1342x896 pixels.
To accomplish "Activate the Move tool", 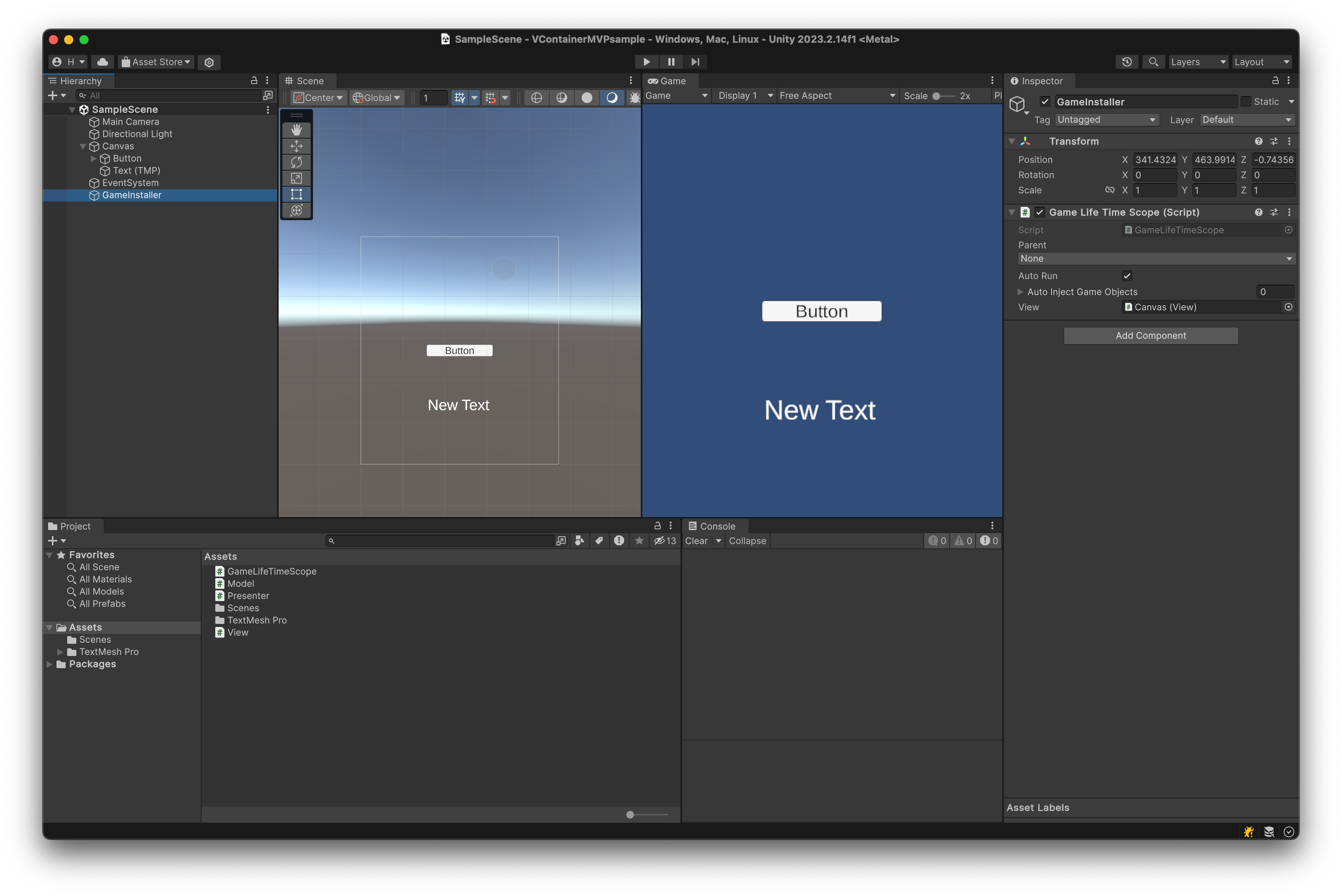I will pyautogui.click(x=297, y=146).
